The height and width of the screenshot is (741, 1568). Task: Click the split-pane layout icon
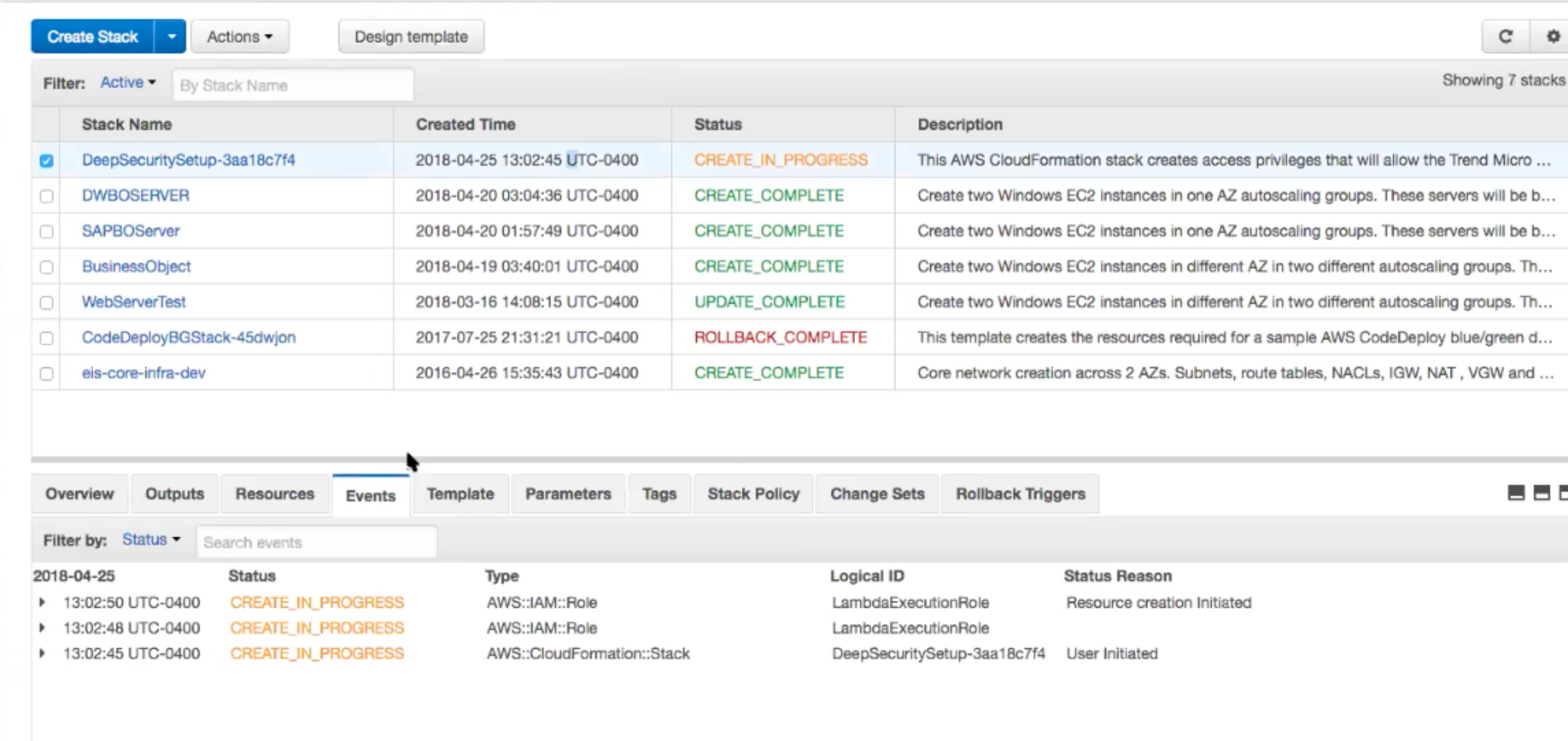(1541, 493)
